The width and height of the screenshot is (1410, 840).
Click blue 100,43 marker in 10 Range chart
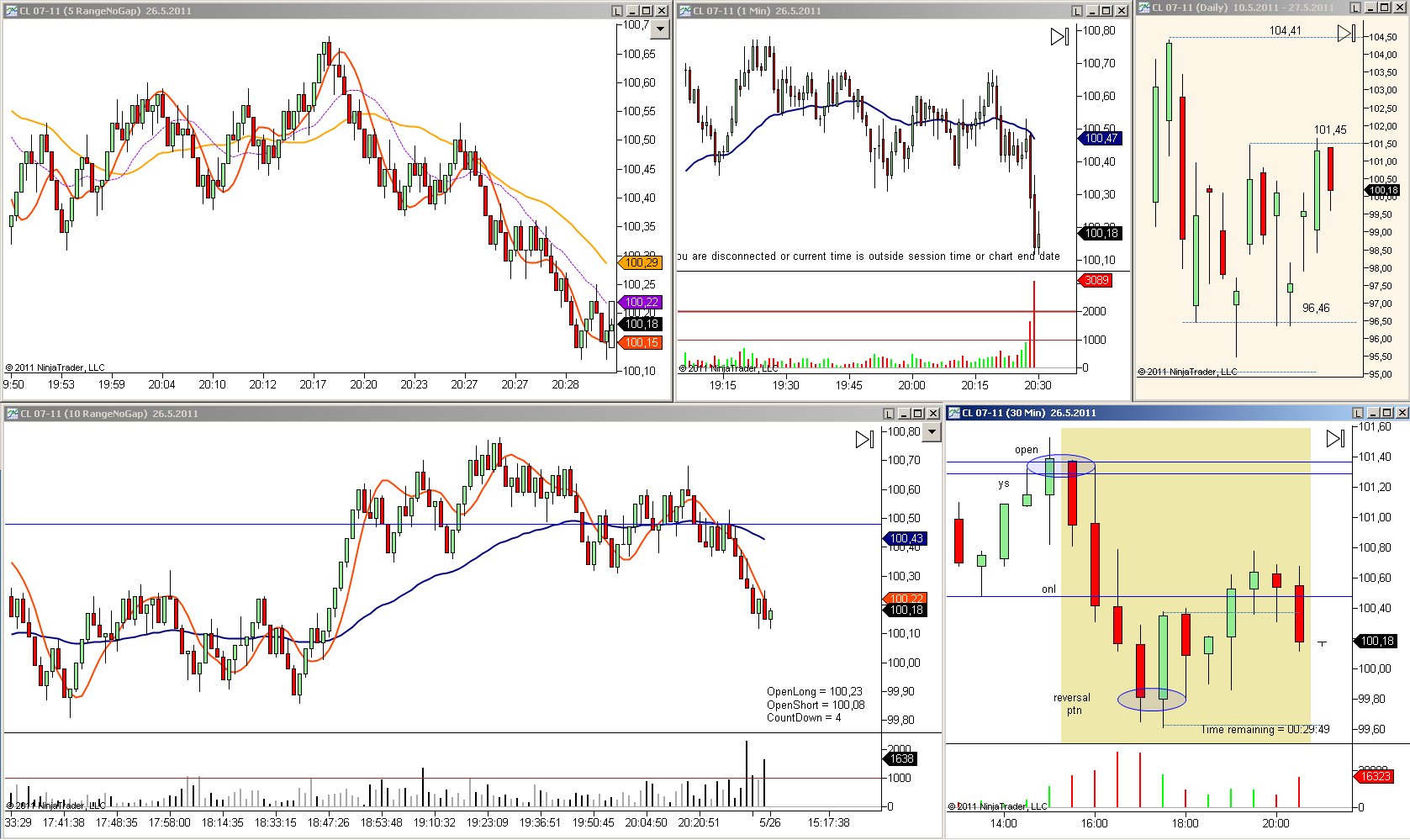click(905, 539)
